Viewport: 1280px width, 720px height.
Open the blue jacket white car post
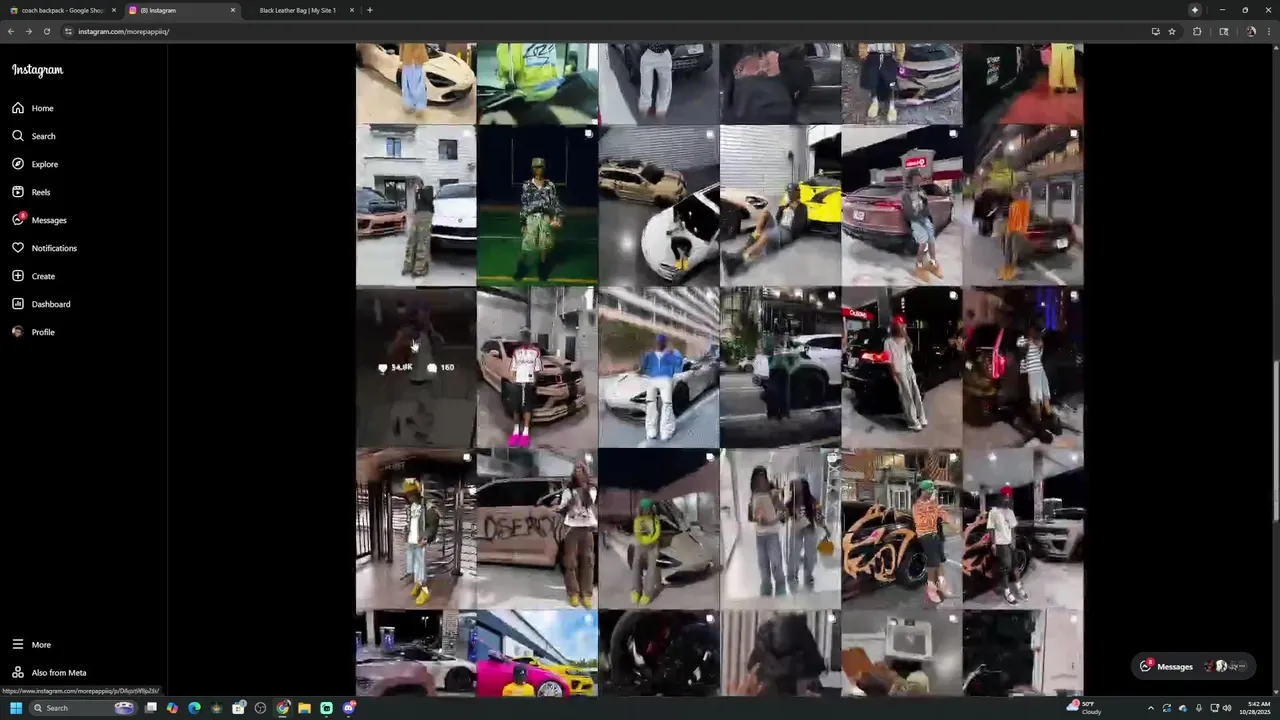(x=658, y=367)
